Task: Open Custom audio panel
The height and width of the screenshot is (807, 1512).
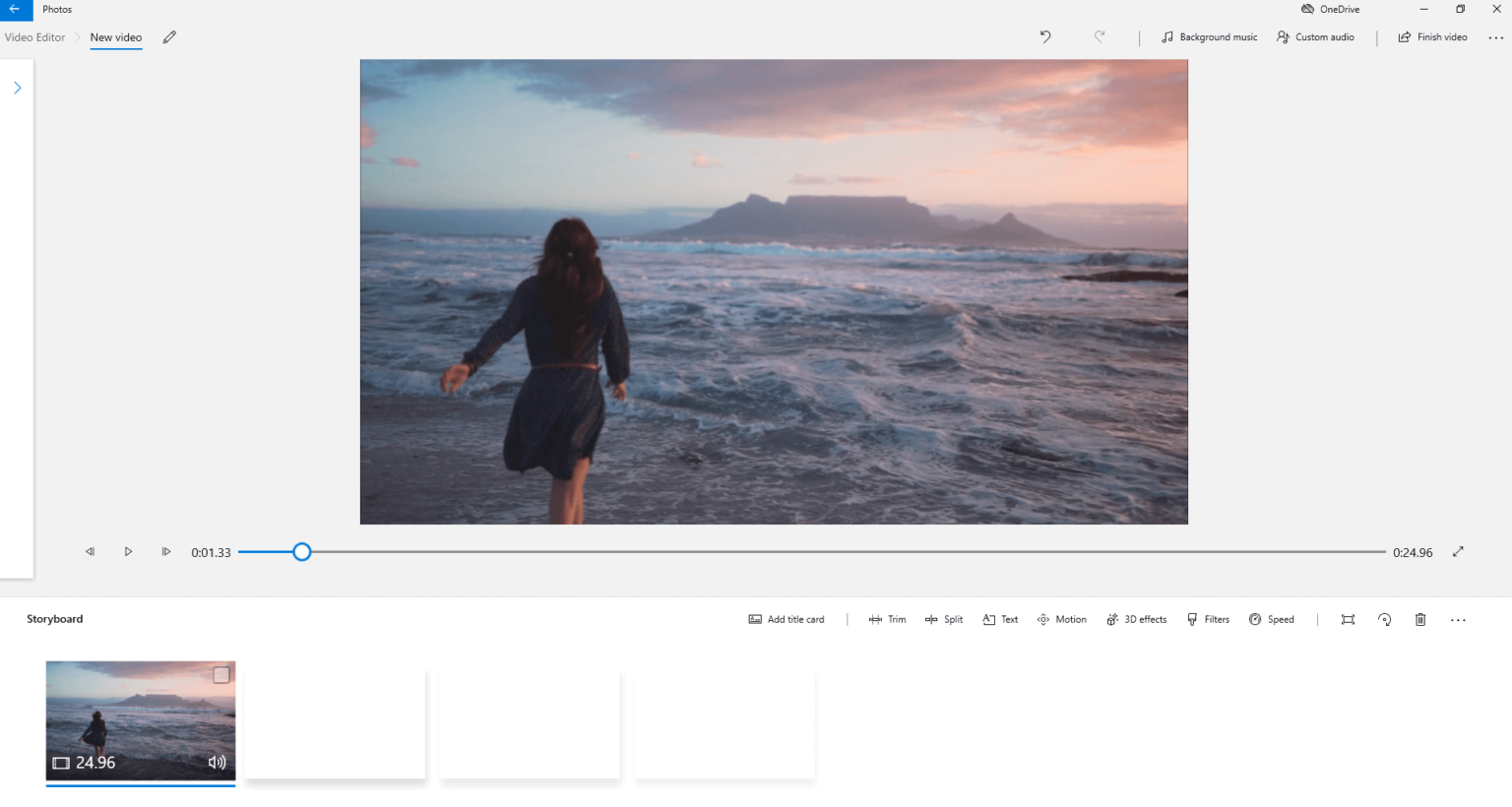Action: click(x=1315, y=37)
